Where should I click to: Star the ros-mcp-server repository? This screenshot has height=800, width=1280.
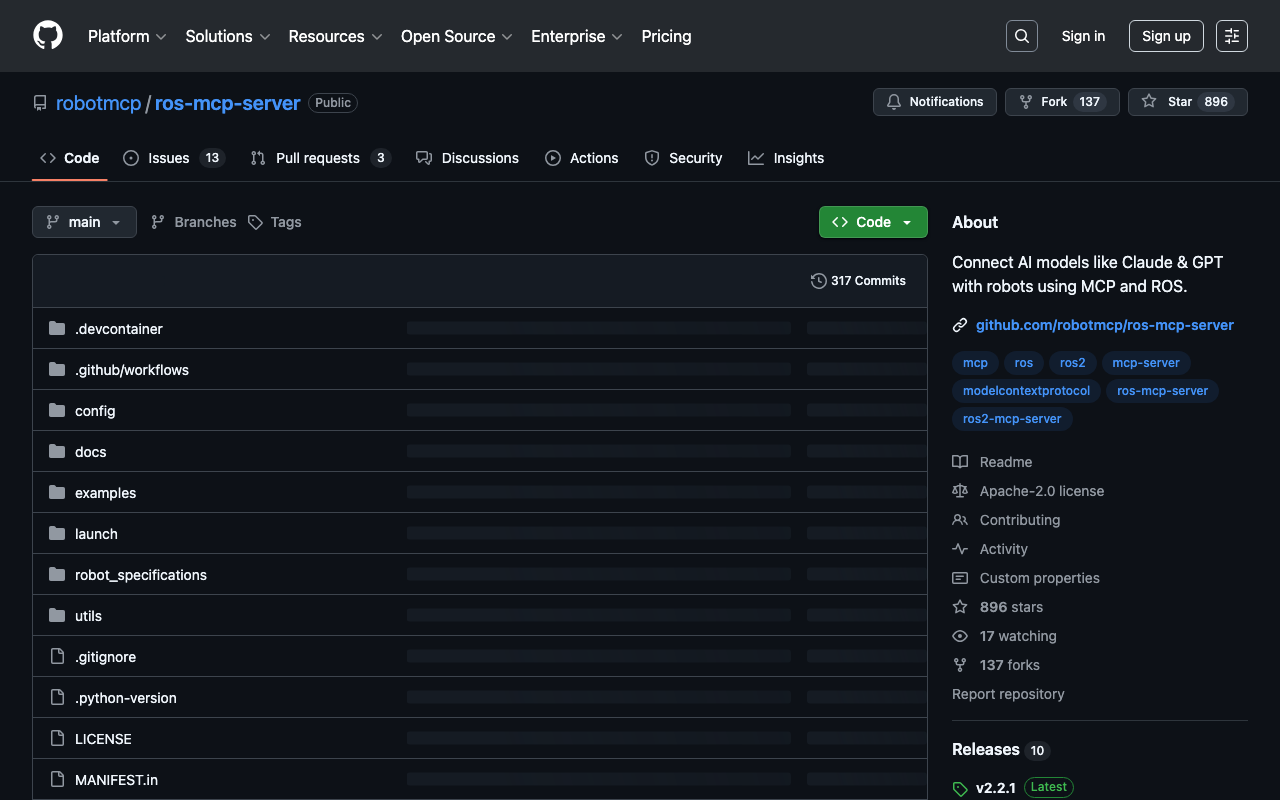[x=1187, y=102]
